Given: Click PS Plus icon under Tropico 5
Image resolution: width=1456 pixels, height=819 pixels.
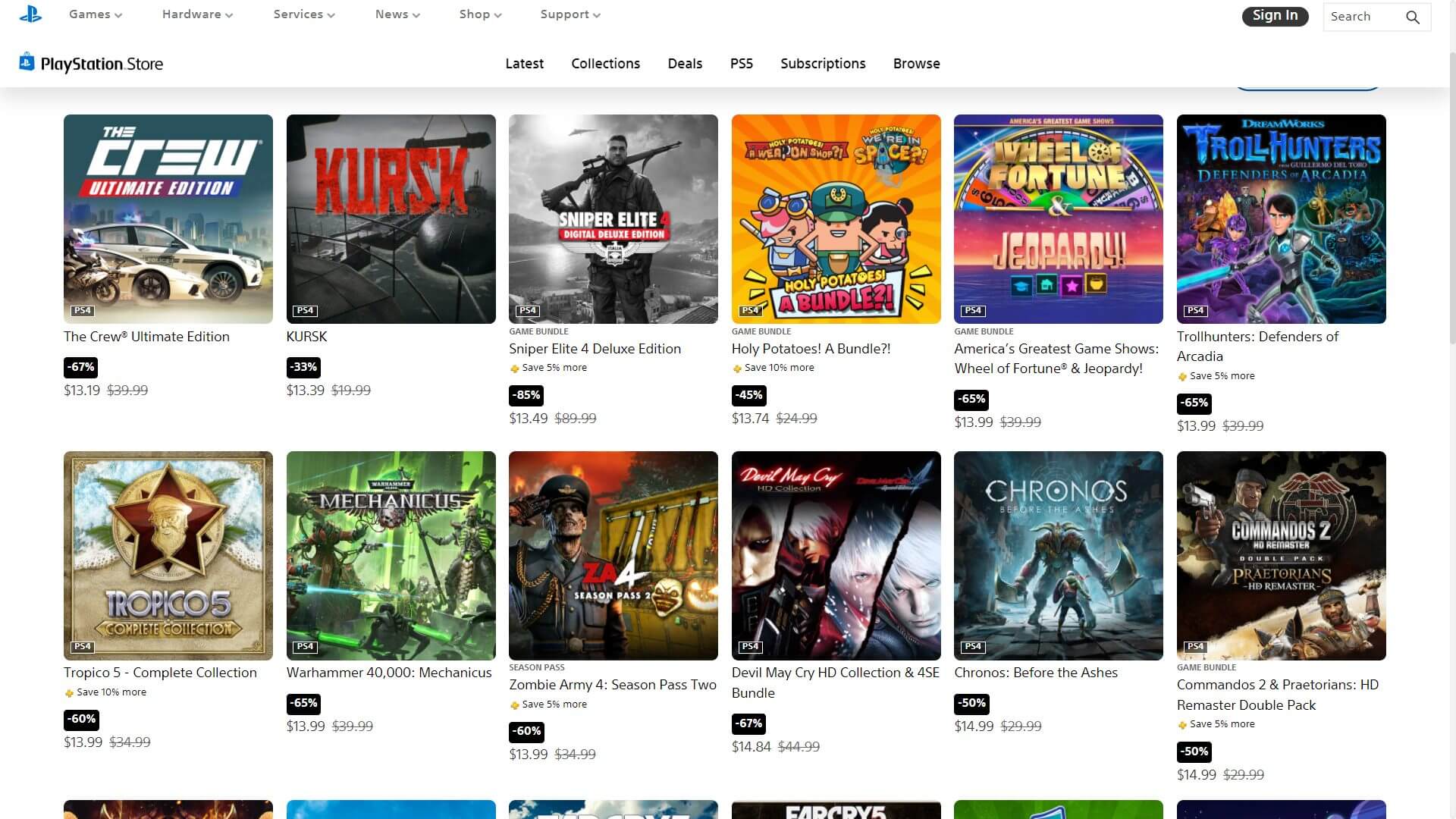Looking at the screenshot, I should [x=69, y=693].
